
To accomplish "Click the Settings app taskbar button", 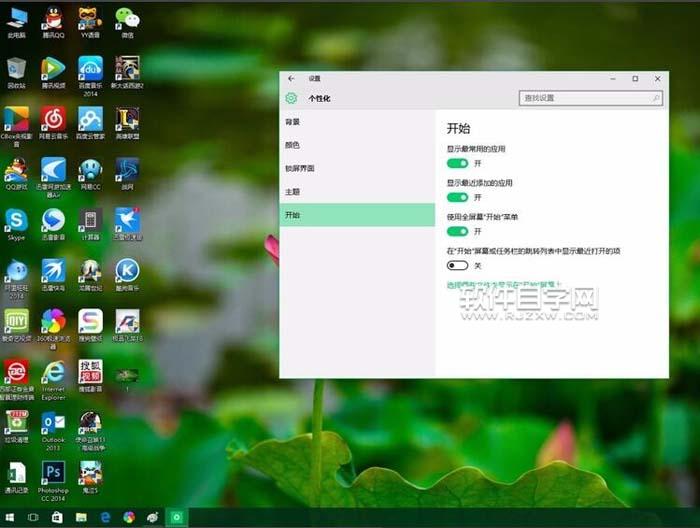I will tap(177, 517).
